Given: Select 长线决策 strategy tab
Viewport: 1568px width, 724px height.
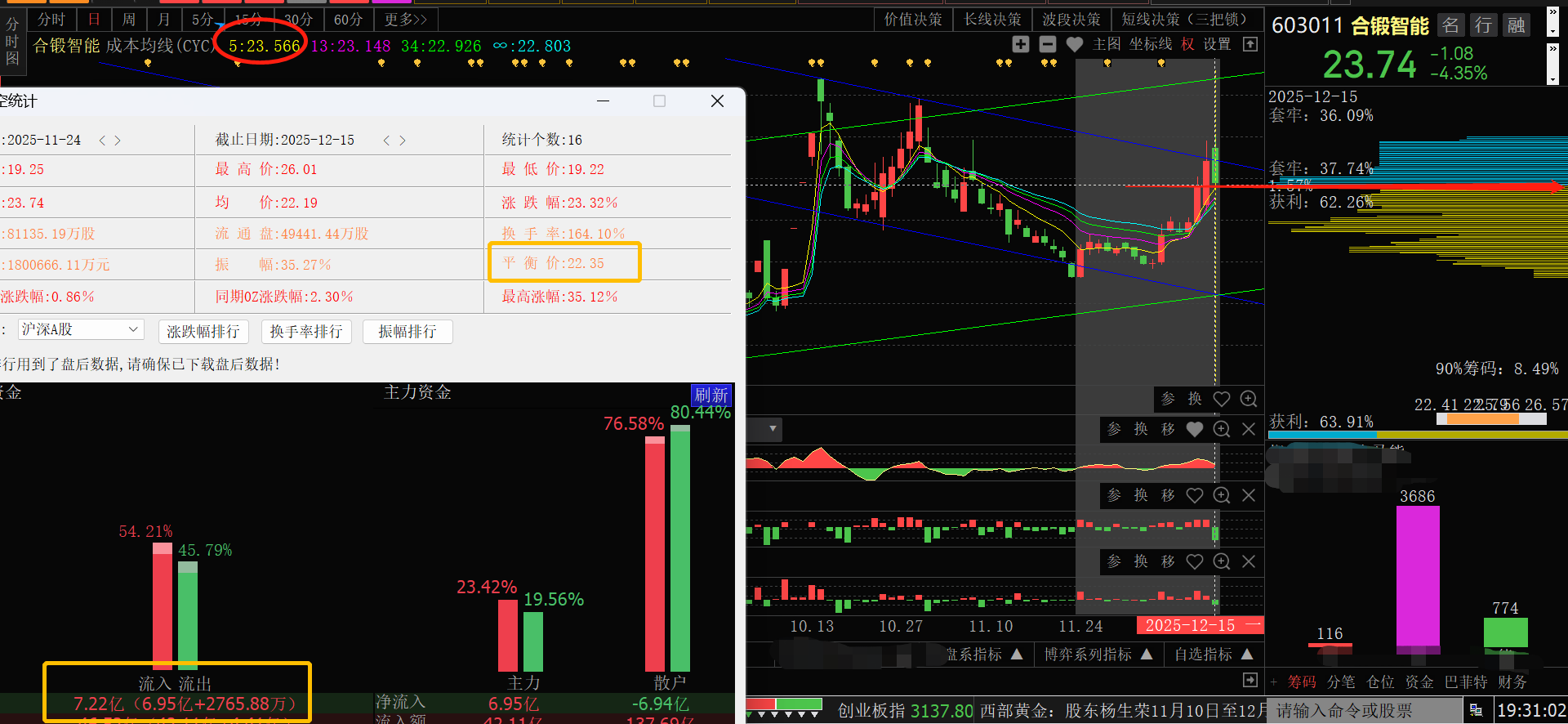Looking at the screenshot, I should [992, 19].
